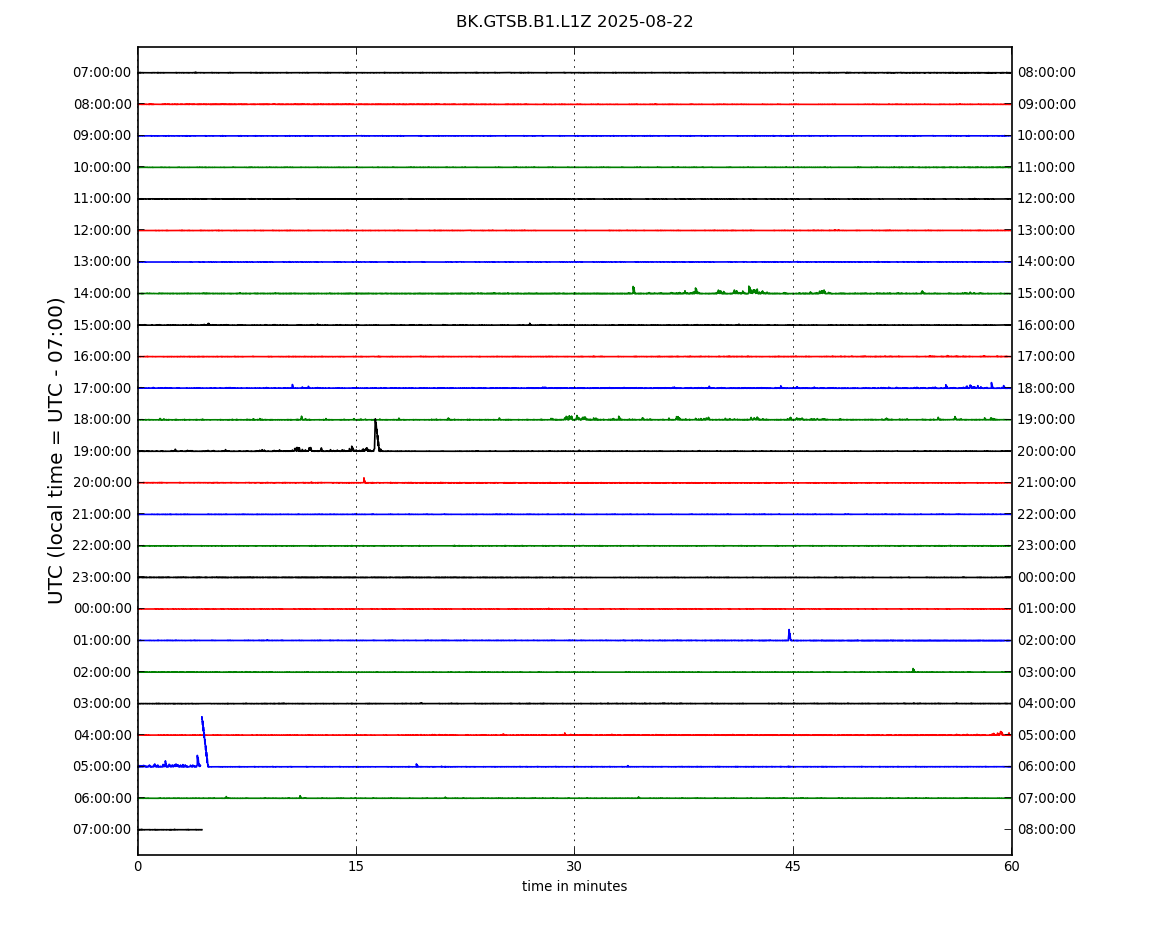Click the short black trace on the last 07:00:00 row
The height and width of the screenshot is (950, 1150).
170,830
